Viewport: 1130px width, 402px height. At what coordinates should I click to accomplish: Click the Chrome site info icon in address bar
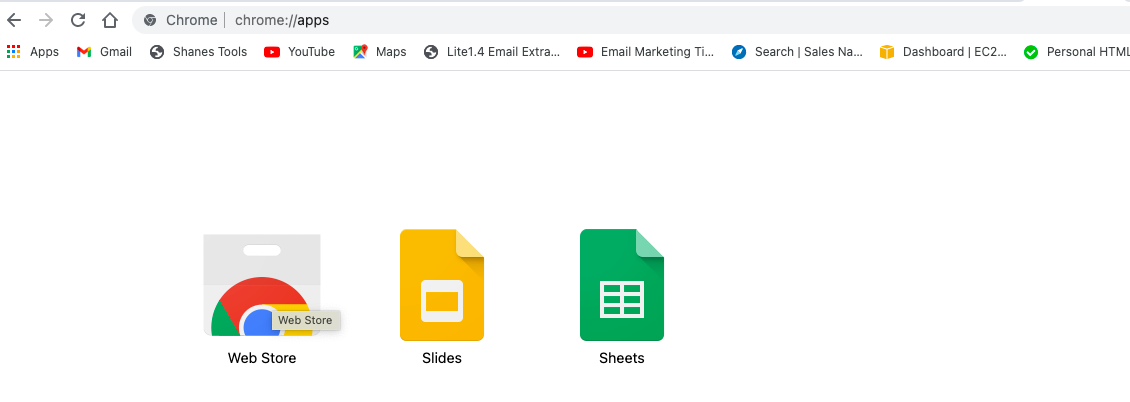click(150, 20)
